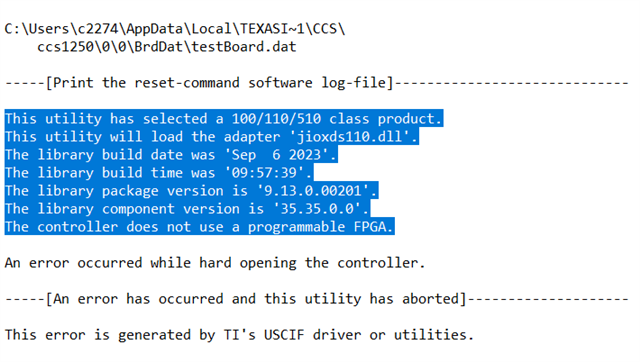Click the C:\Users\c2274 path text
Screen dimensions: 640x362
coord(61,29)
